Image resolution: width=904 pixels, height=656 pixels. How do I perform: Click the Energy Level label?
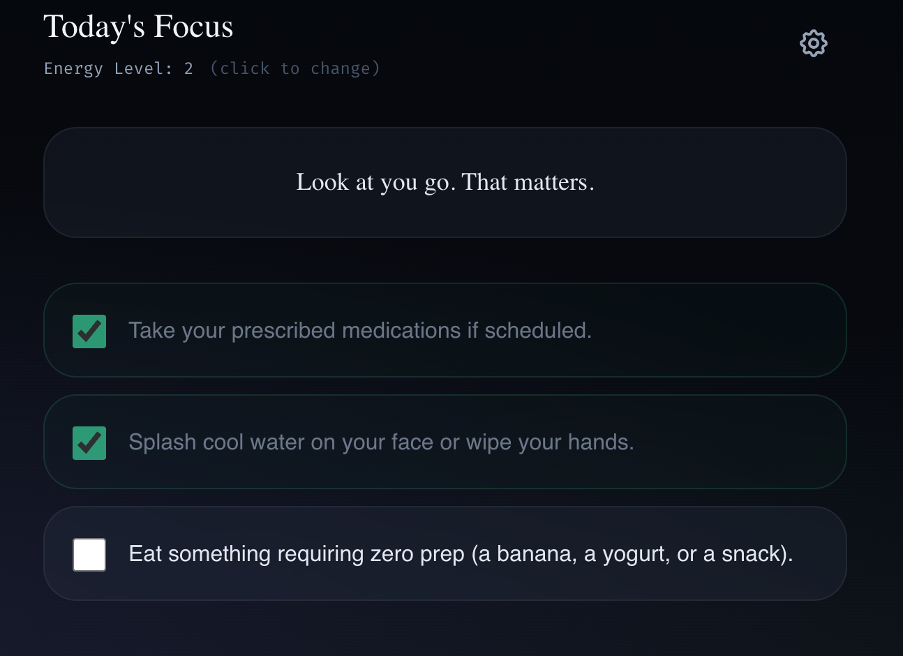(x=108, y=69)
